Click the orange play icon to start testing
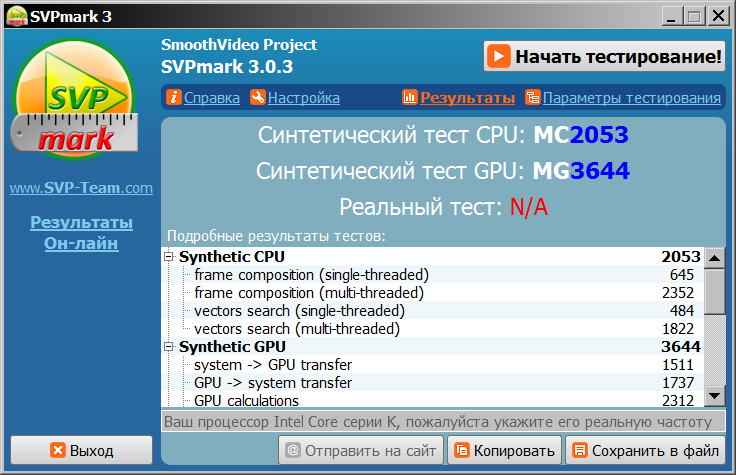Image resolution: width=736 pixels, height=475 pixels. (499, 57)
